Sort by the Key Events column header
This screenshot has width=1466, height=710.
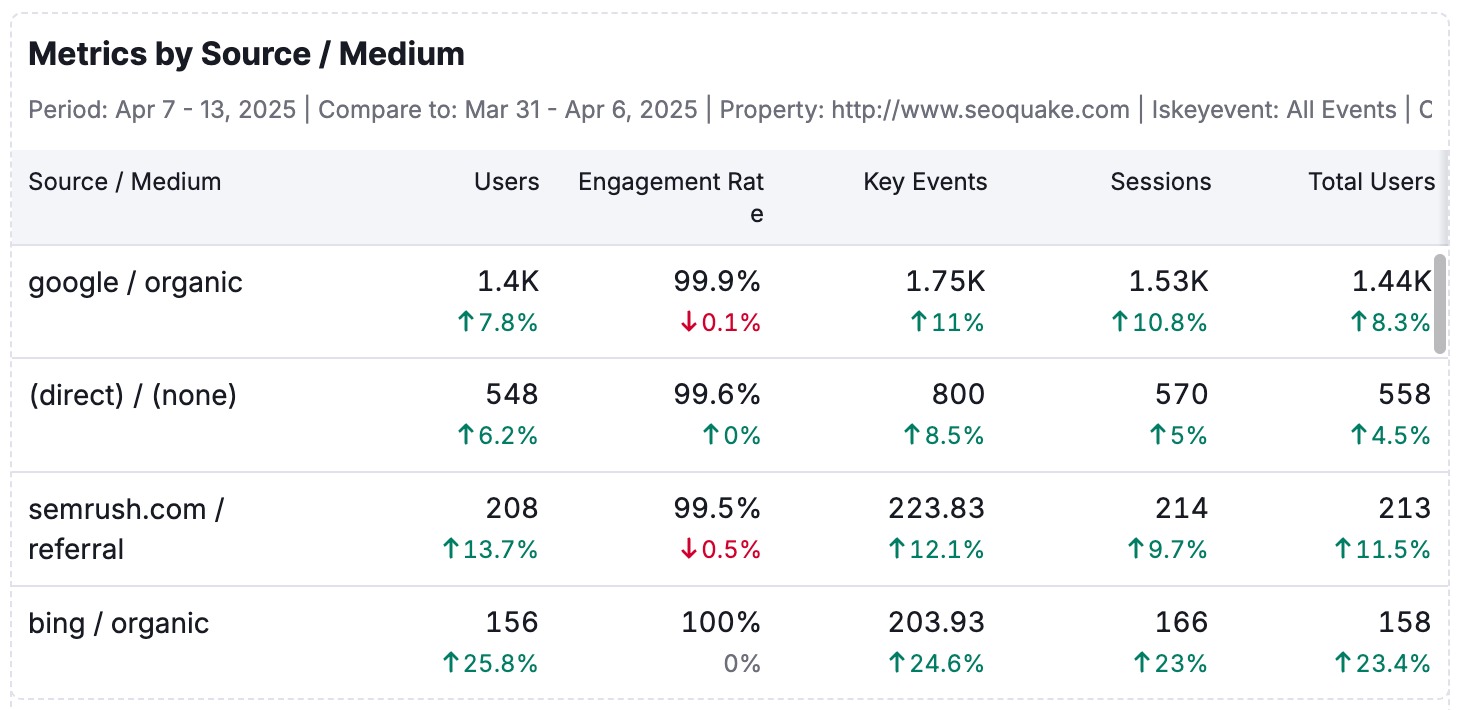924,182
